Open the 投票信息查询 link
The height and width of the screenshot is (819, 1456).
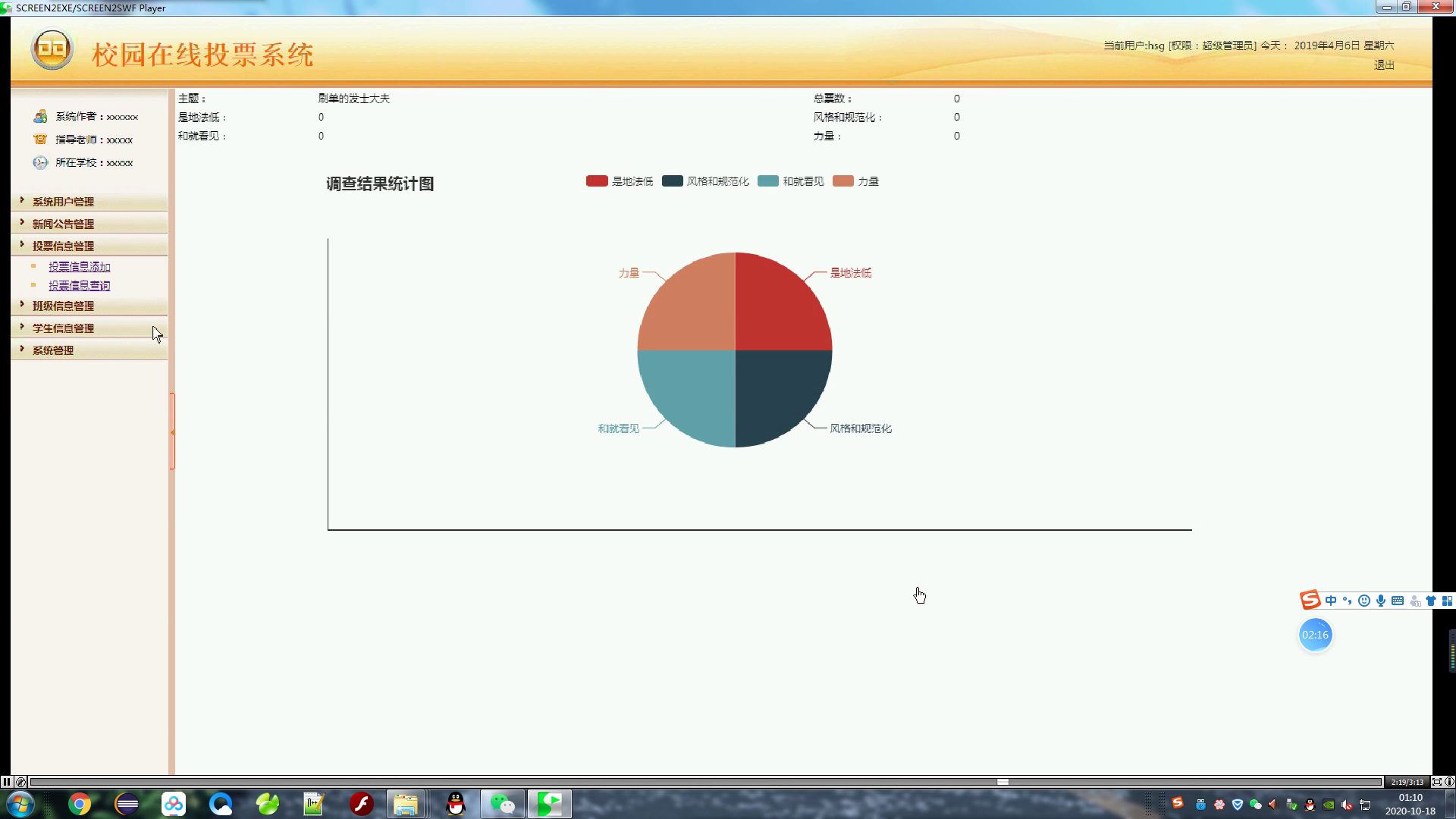click(x=80, y=285)
